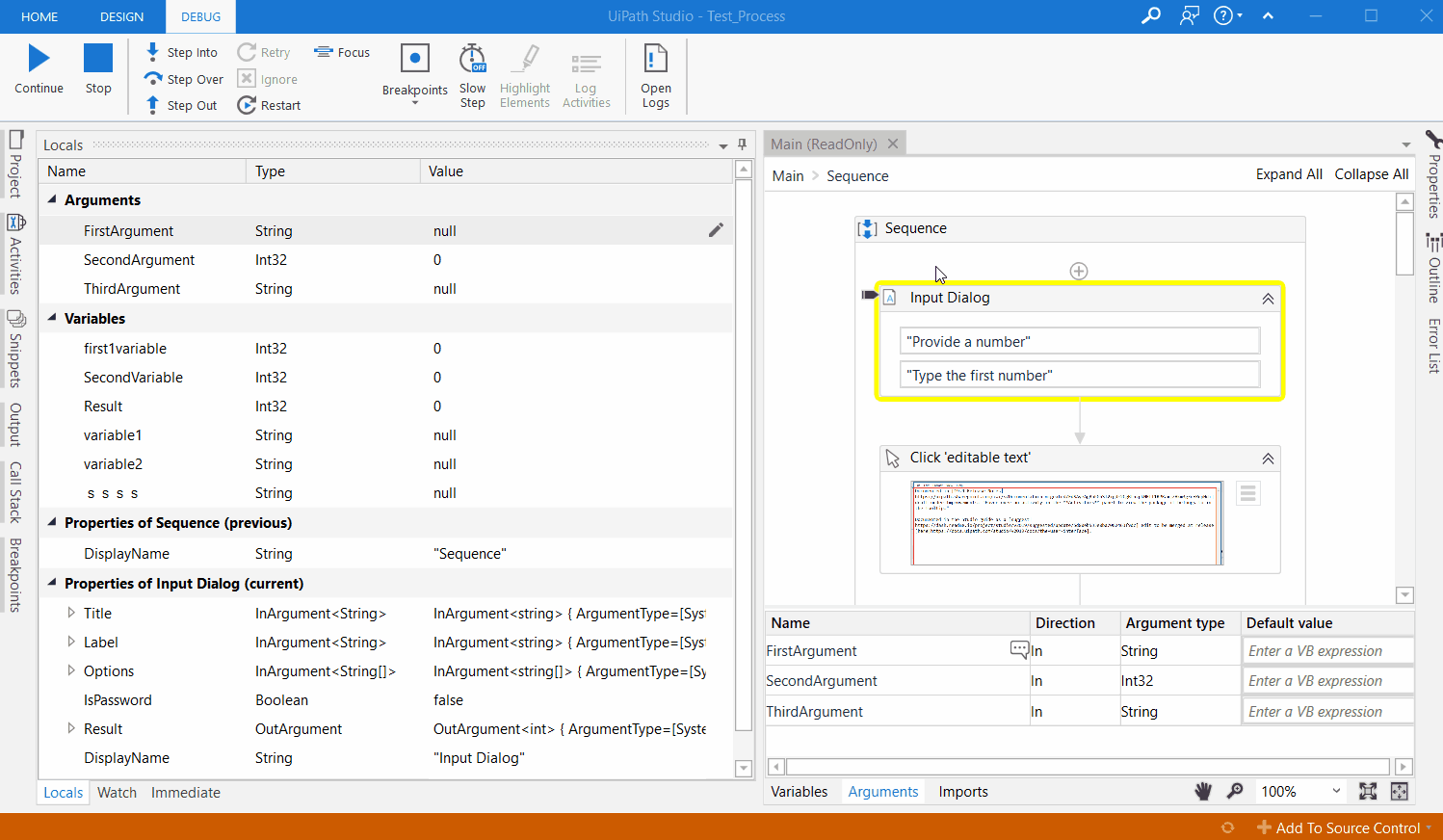Screen dimensions: 1443x840
Task: Click Step Over in debug ribbon
Action: tap(184, 79)
